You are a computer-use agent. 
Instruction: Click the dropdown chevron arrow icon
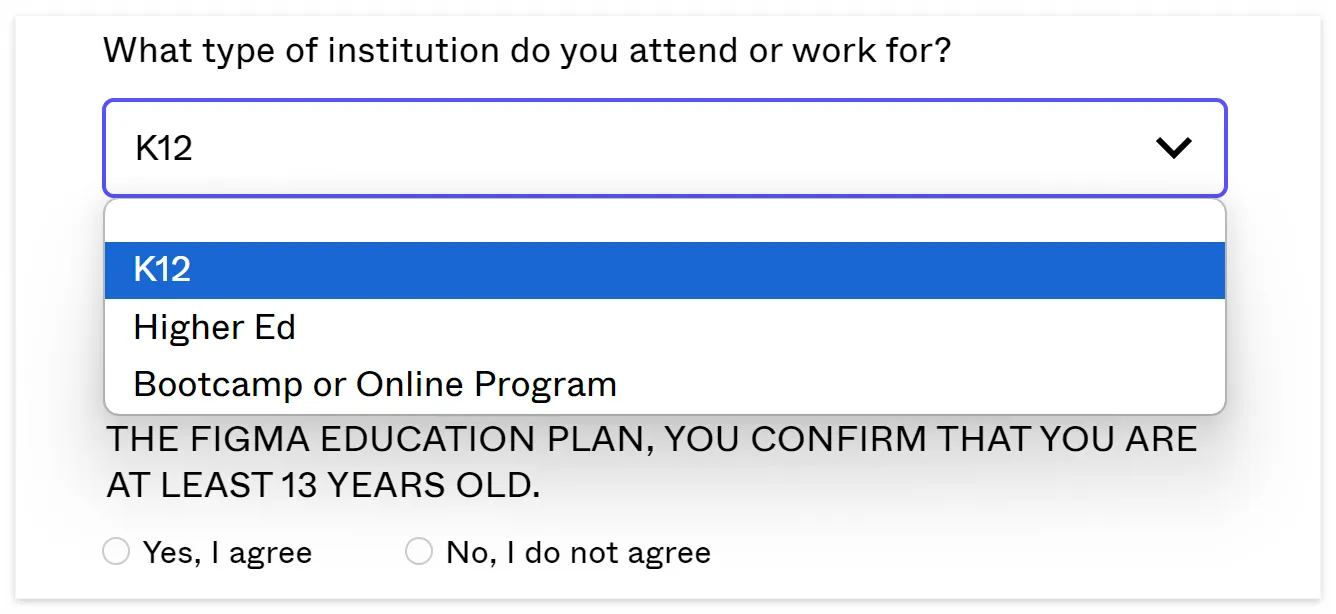[x=1173, y=148]
